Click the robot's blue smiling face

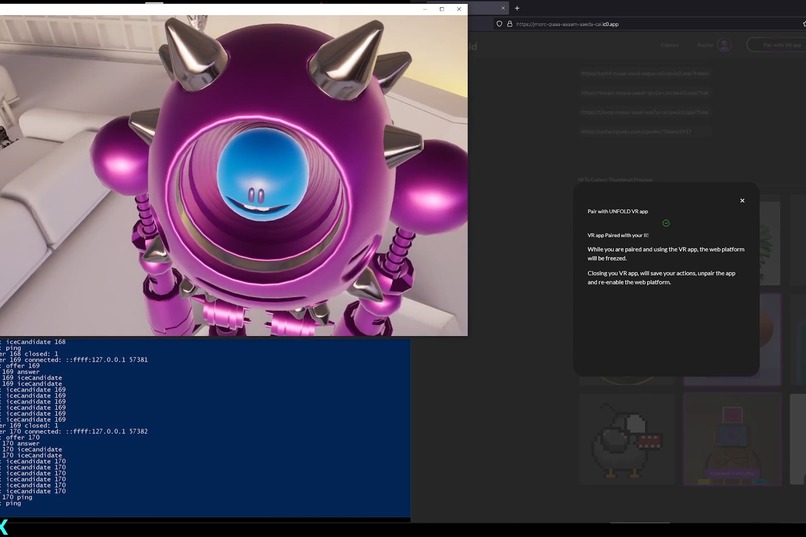pos(263,174)
